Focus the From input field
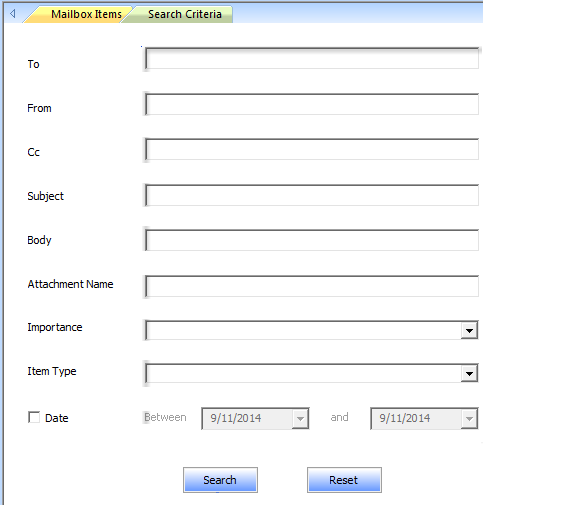The height and width of the screenshot is (505, 585). pos(312,104)
